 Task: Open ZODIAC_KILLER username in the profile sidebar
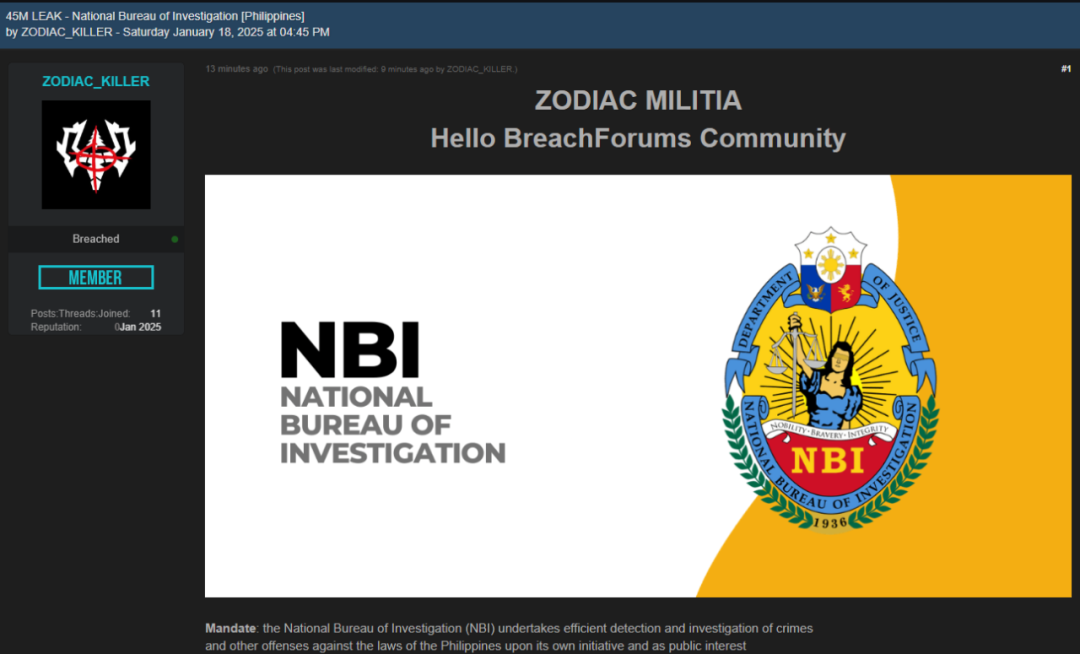[96, 81]
